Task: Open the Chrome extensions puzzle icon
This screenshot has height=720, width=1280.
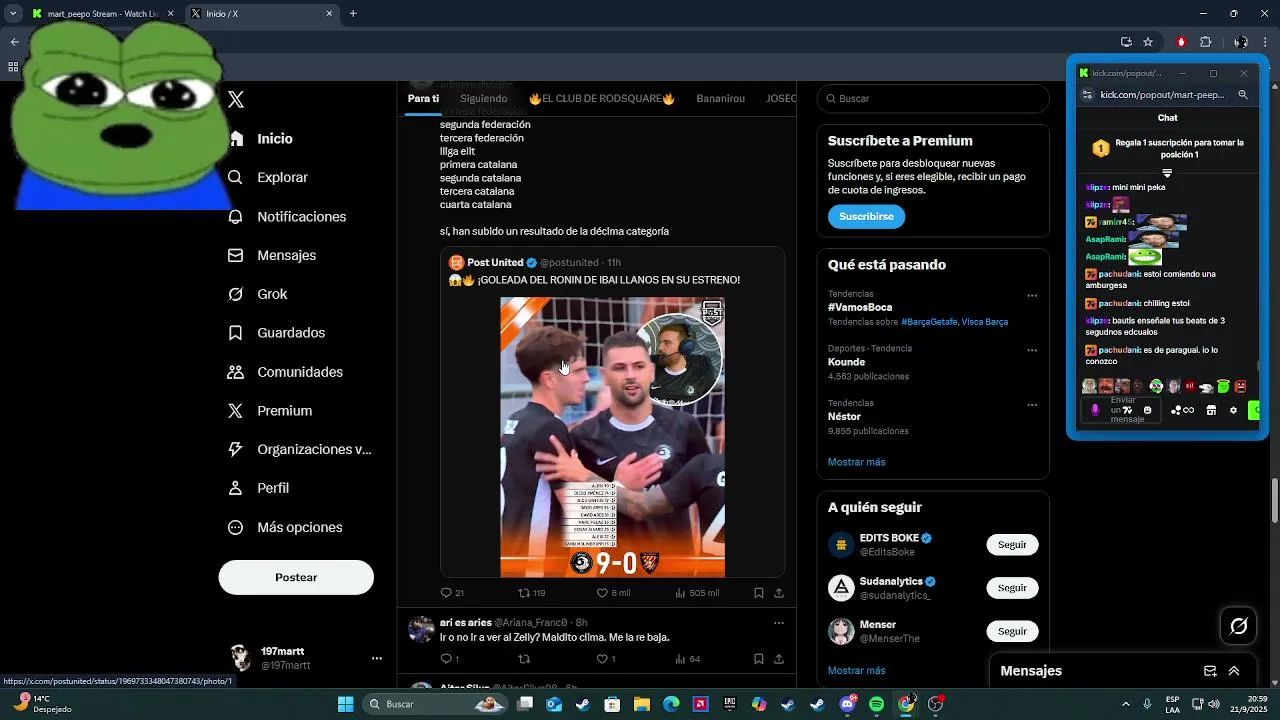Action: click(1205, 42)
